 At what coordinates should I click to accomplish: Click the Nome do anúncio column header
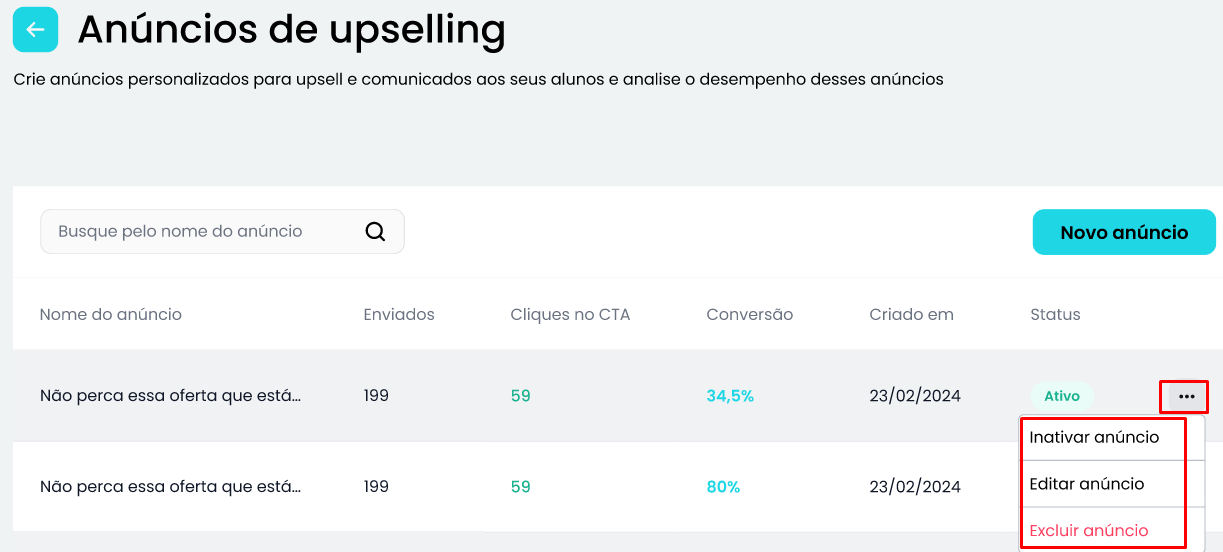[111, 315]
